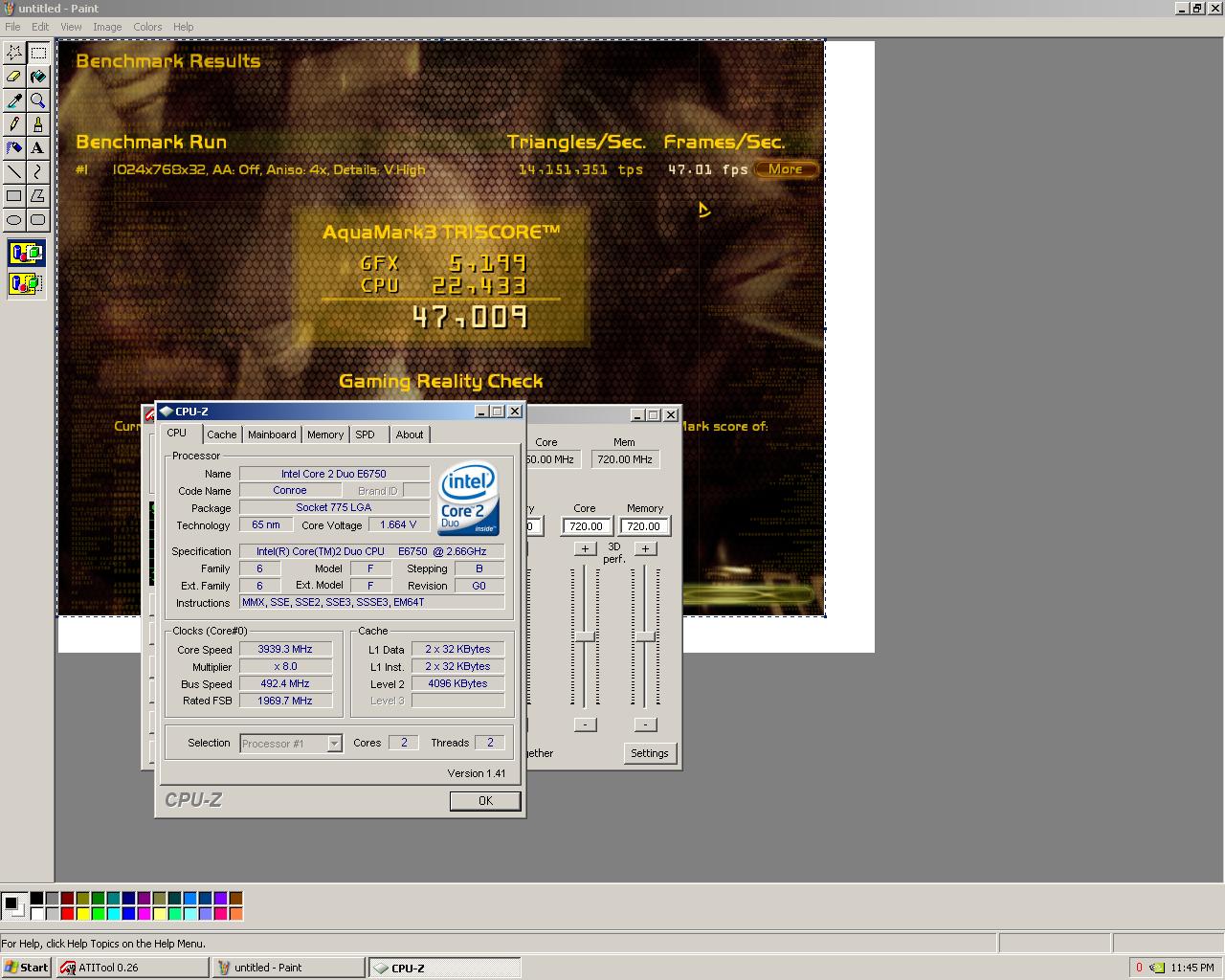Click Memory clock input showing 720.00

coord(644,526)
